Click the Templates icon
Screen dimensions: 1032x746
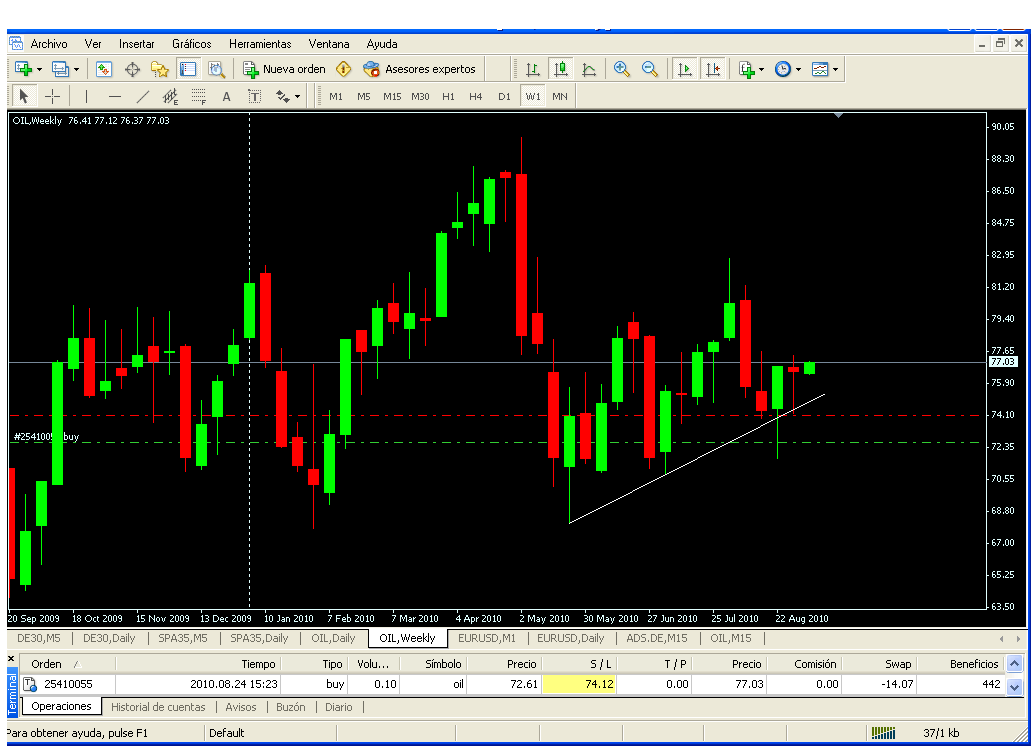click(820, 69)
